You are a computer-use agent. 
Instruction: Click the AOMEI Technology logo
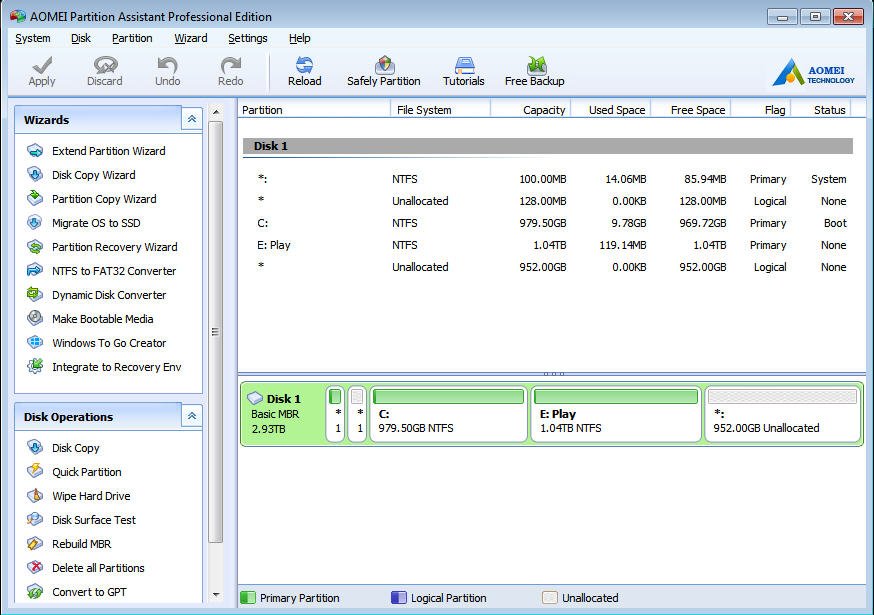(814, 73)
